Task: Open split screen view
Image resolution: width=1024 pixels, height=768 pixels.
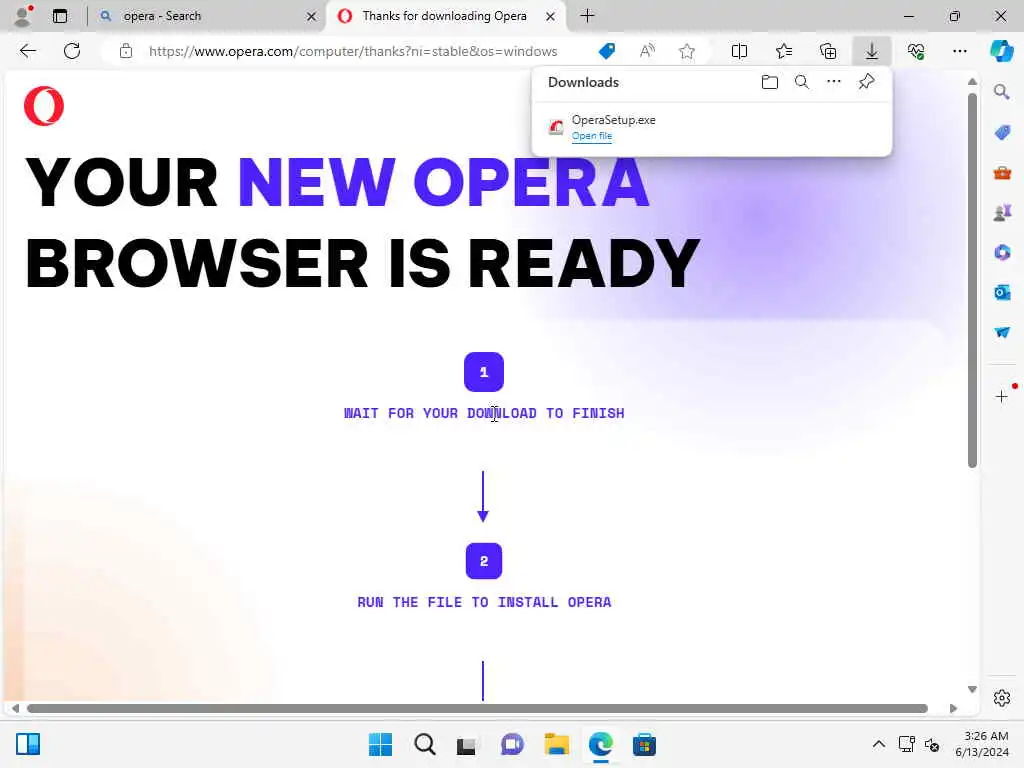Action: click(739, 51)
